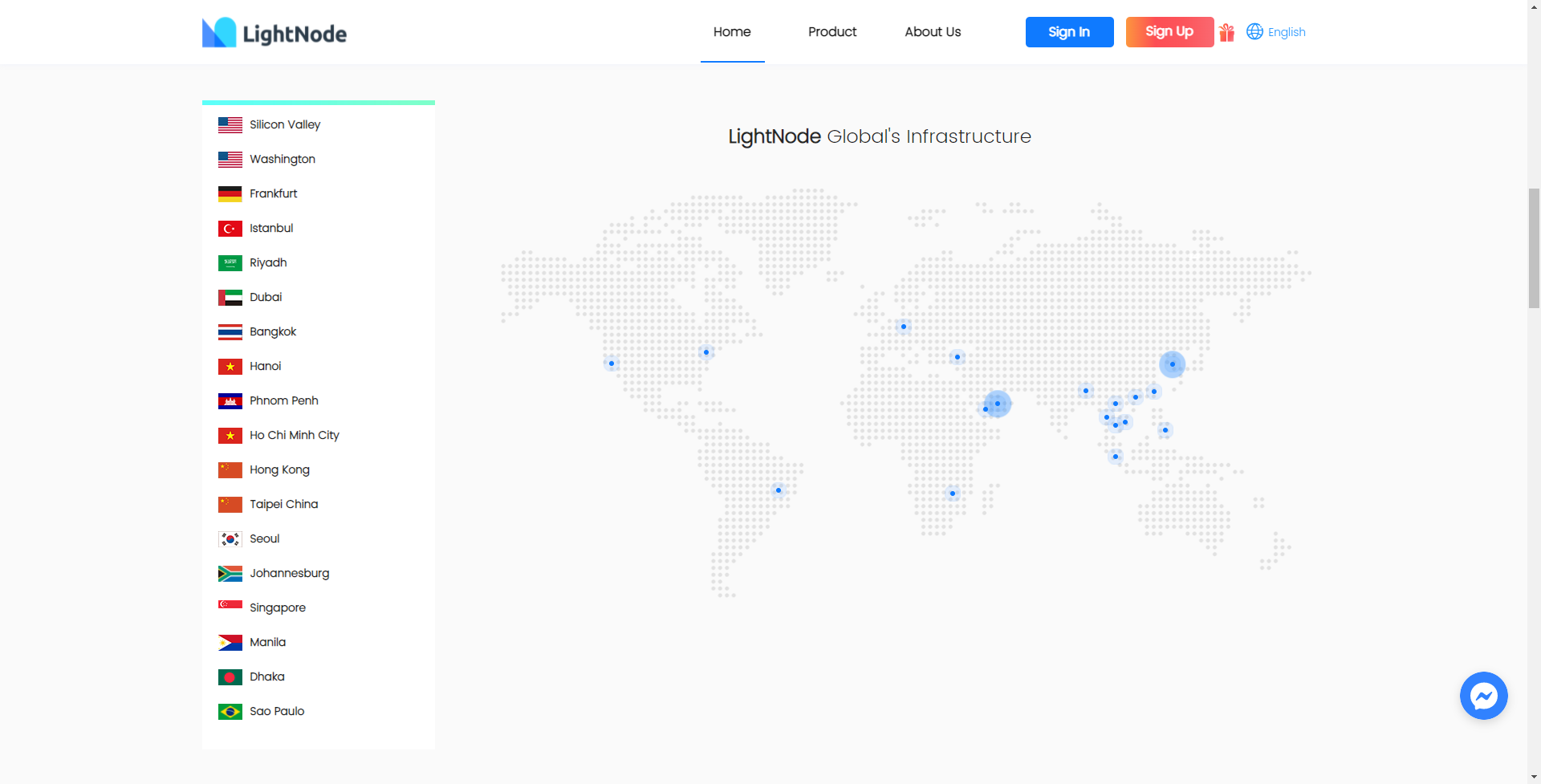The width and height of the screenshot is (1541, 784).
Task: Open the Product menu
Action: tap(832, 32)
